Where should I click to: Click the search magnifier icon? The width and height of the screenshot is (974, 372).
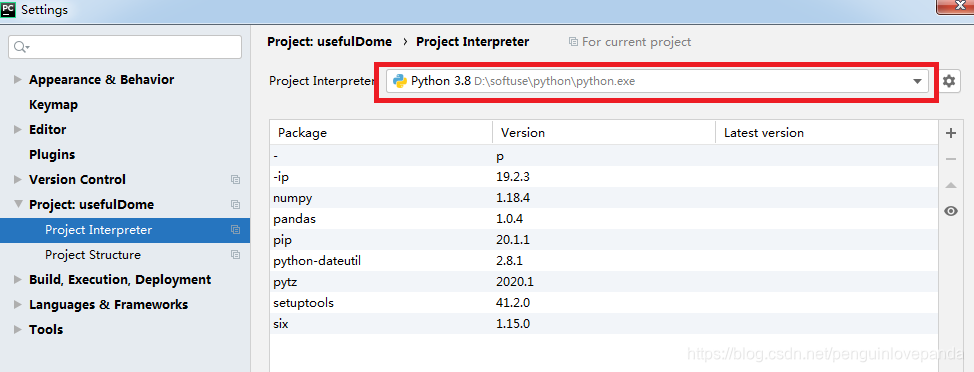[21, 47]
